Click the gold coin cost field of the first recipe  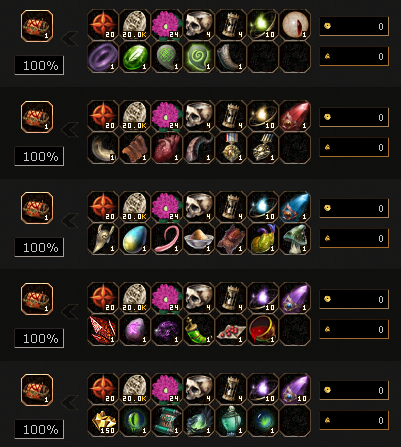coord(354,26)
